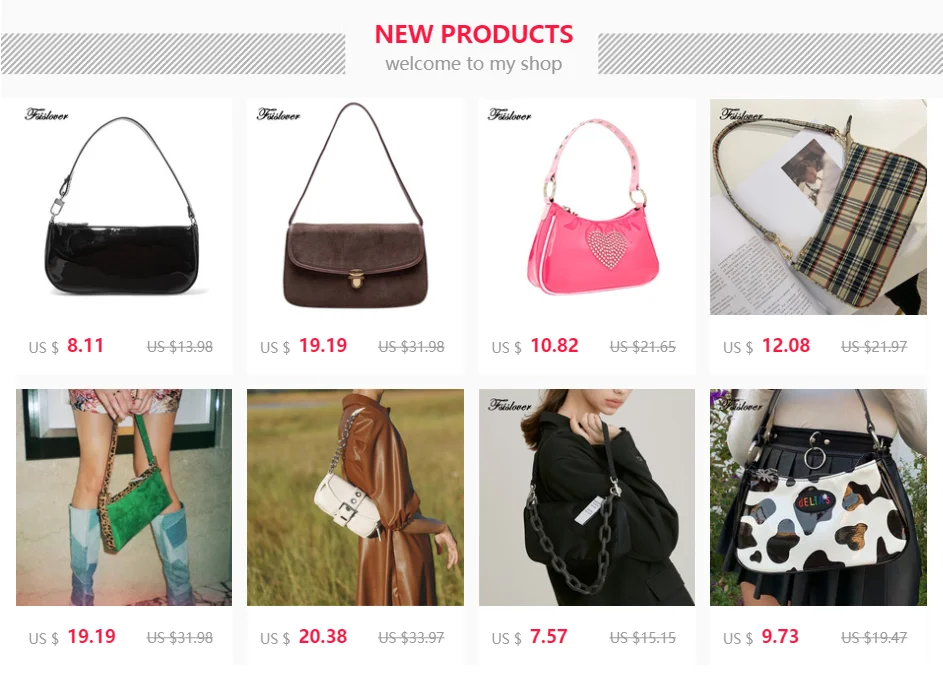
Task: Click the welcome to my shop subtitle
Action: [474, 63]
